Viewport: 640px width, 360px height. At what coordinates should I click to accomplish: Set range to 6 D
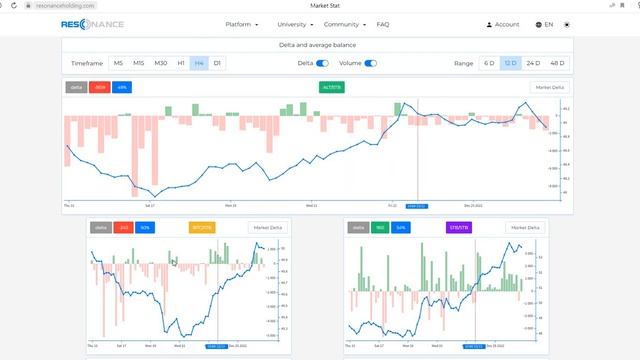coord(489,63)
